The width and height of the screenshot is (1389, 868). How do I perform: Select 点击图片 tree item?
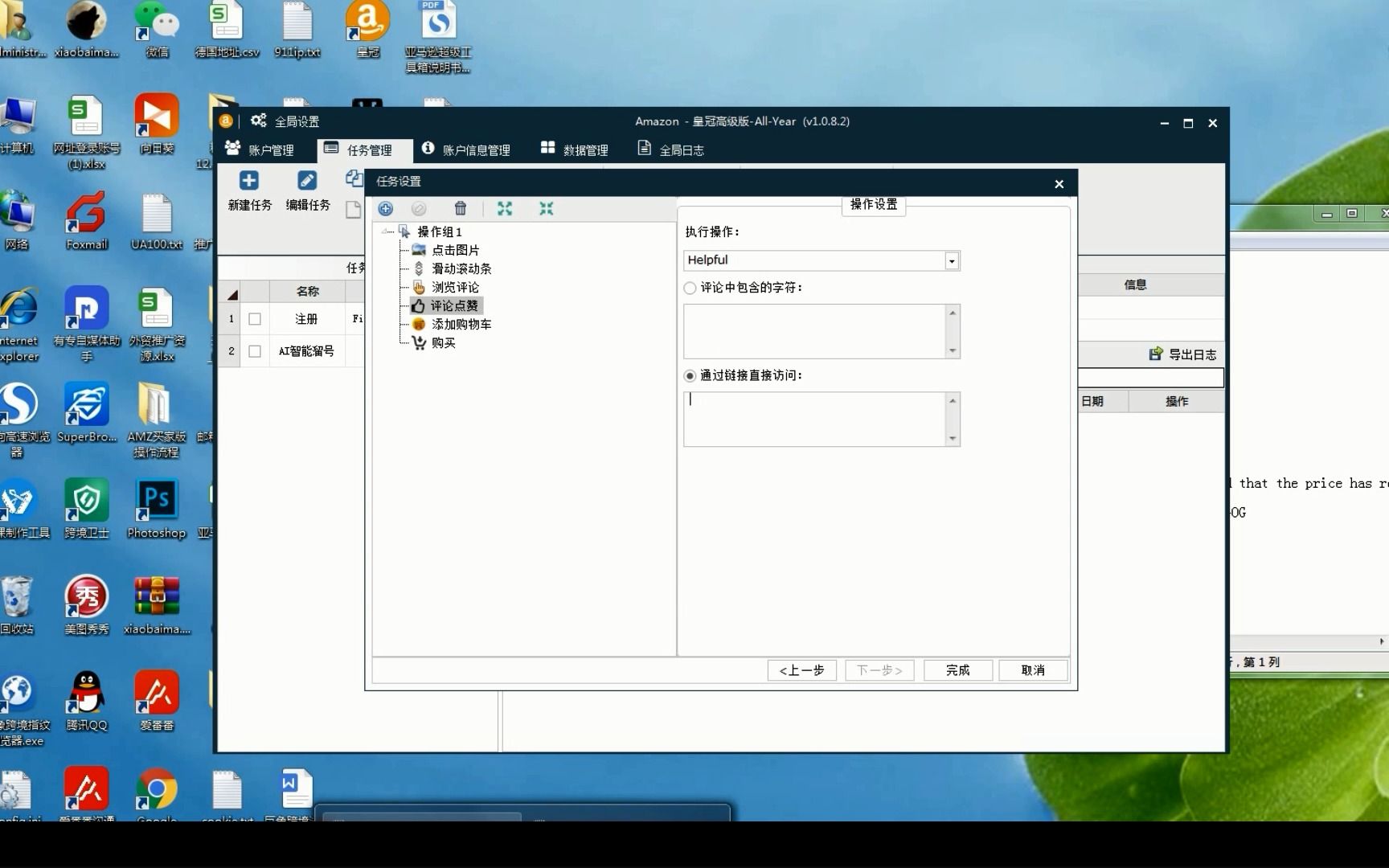click(455, 250)
